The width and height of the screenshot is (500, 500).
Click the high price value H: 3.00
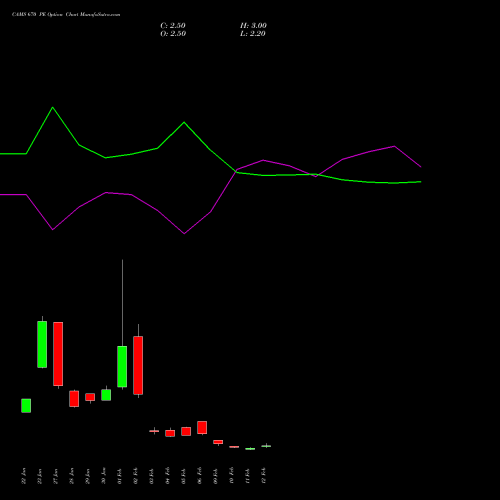tap(253, 26)
